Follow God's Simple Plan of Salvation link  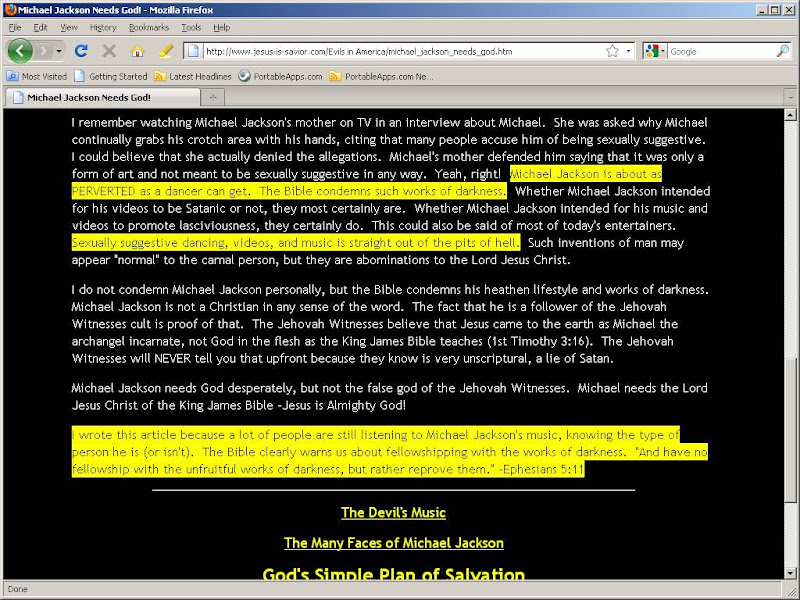click(x=393, y=574)
